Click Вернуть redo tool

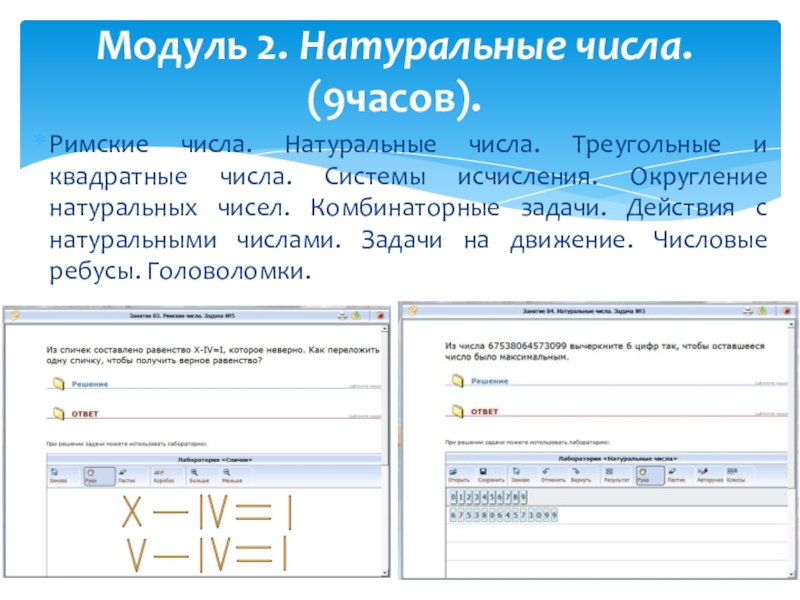tap(581, 475)
